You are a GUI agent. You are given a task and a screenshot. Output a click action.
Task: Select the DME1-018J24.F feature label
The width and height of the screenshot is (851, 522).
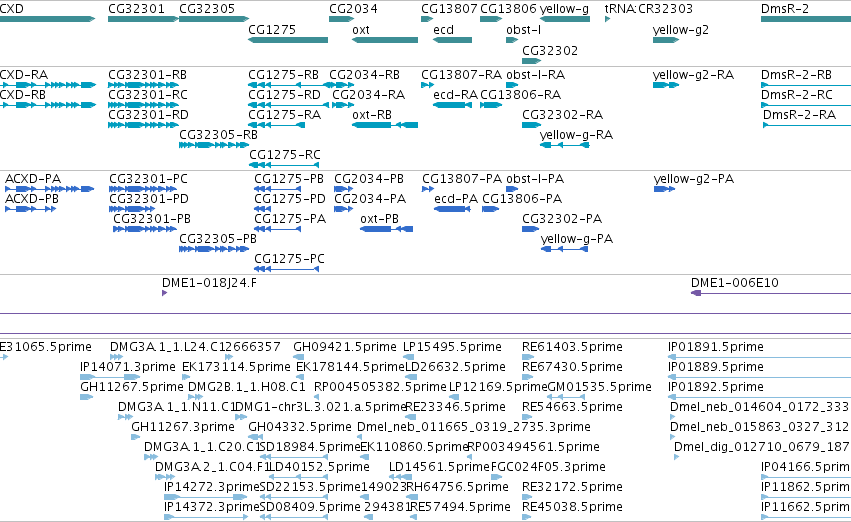(209, 283)
